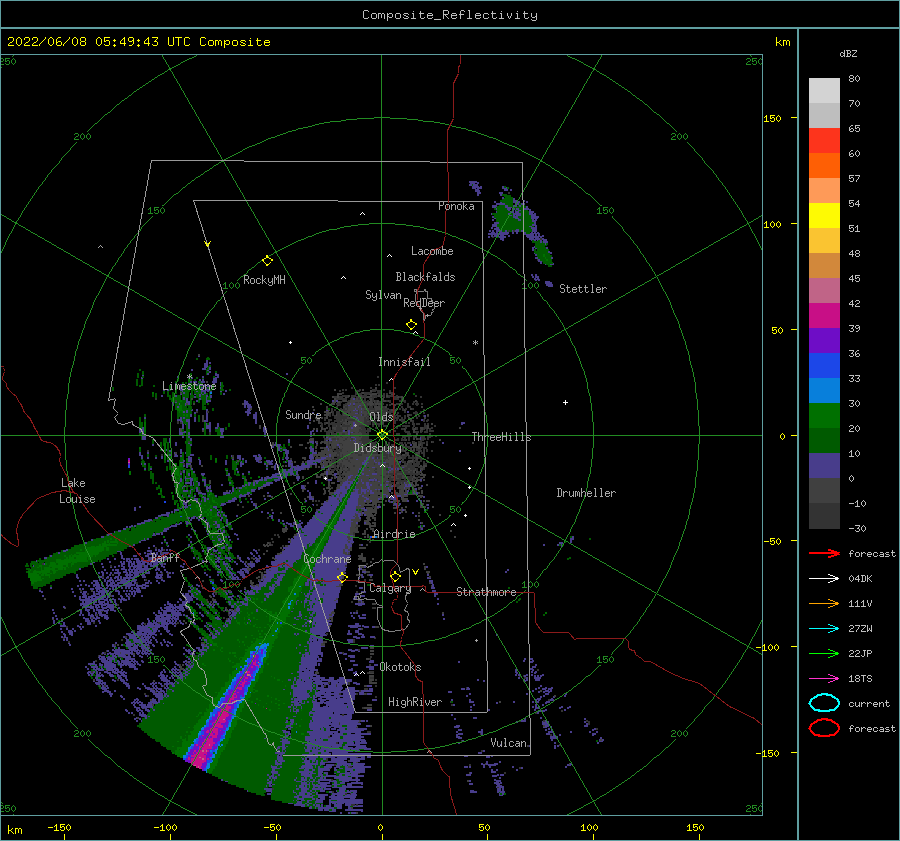Click the yellow diamond marker below RedDeer
The image size is (900, 841).
[x=412, y=325]
